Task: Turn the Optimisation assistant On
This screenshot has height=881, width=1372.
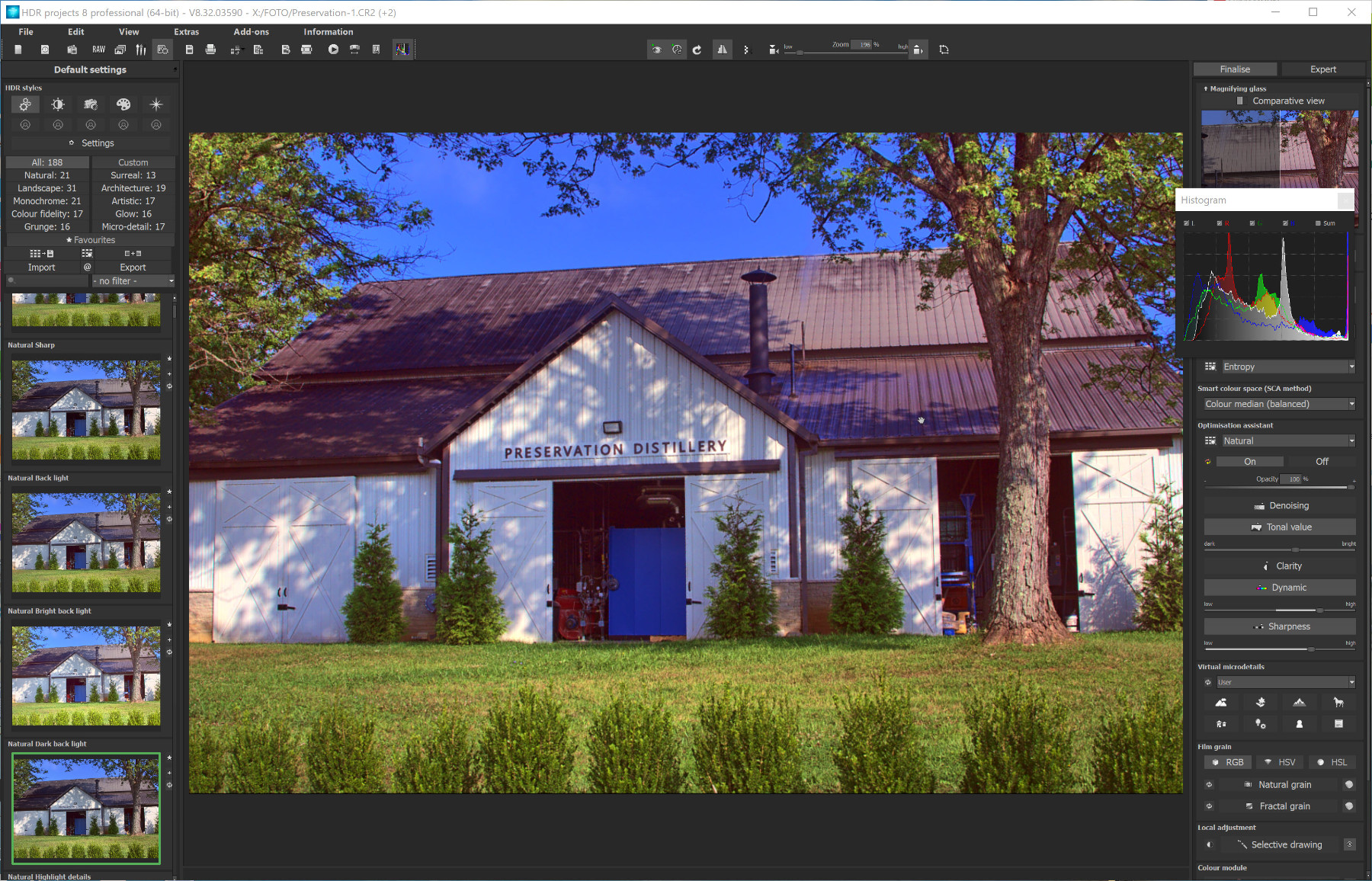Action: click(x=1250, y=462)
